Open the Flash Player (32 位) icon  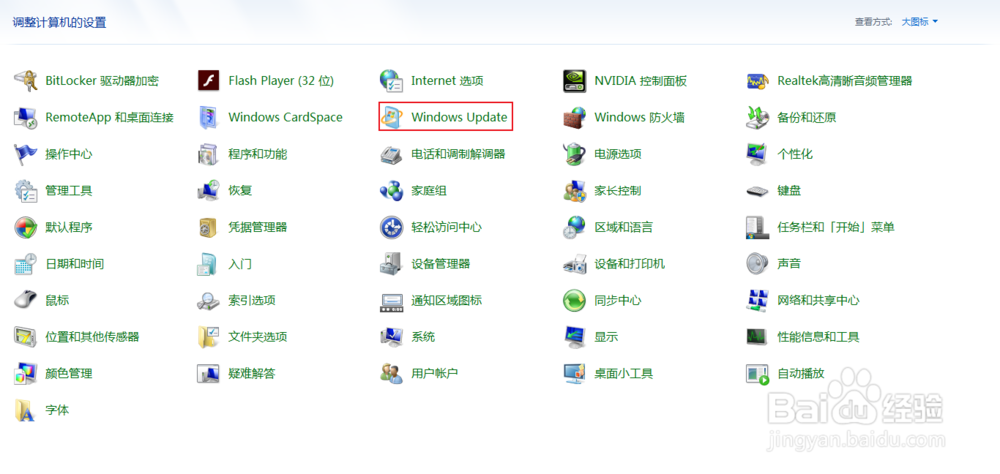[x=209, y=81]
